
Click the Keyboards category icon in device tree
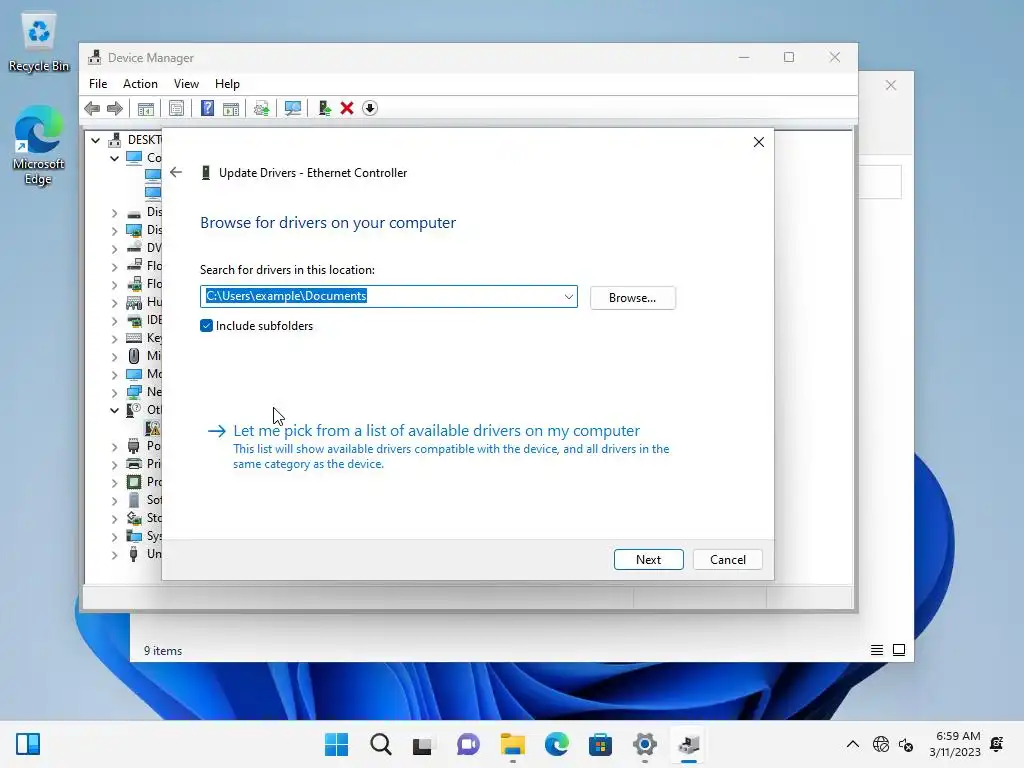tap(134, 338)
